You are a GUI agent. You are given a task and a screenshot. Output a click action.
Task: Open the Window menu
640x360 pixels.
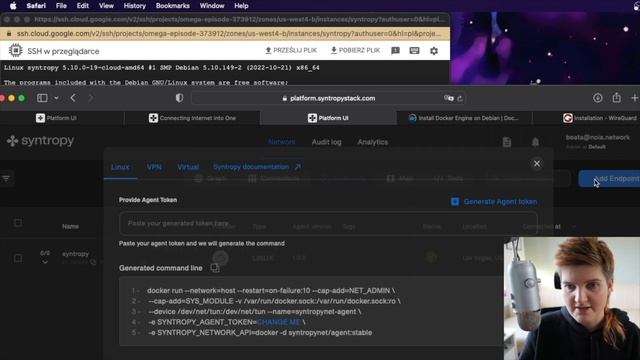[x=212, y=6]
